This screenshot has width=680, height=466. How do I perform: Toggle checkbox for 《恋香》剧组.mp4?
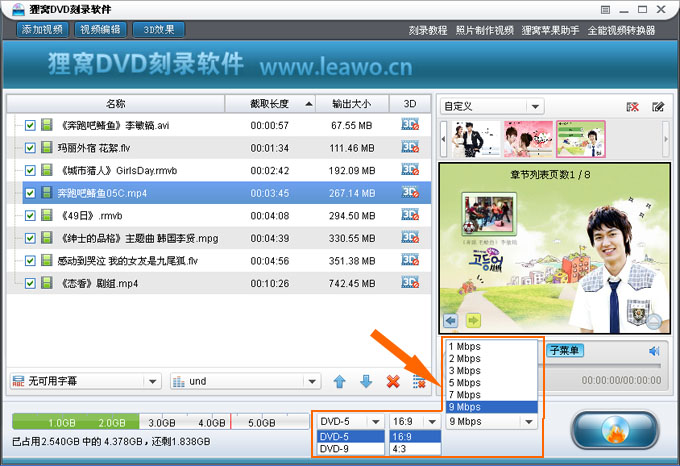[x=30, y=283]
